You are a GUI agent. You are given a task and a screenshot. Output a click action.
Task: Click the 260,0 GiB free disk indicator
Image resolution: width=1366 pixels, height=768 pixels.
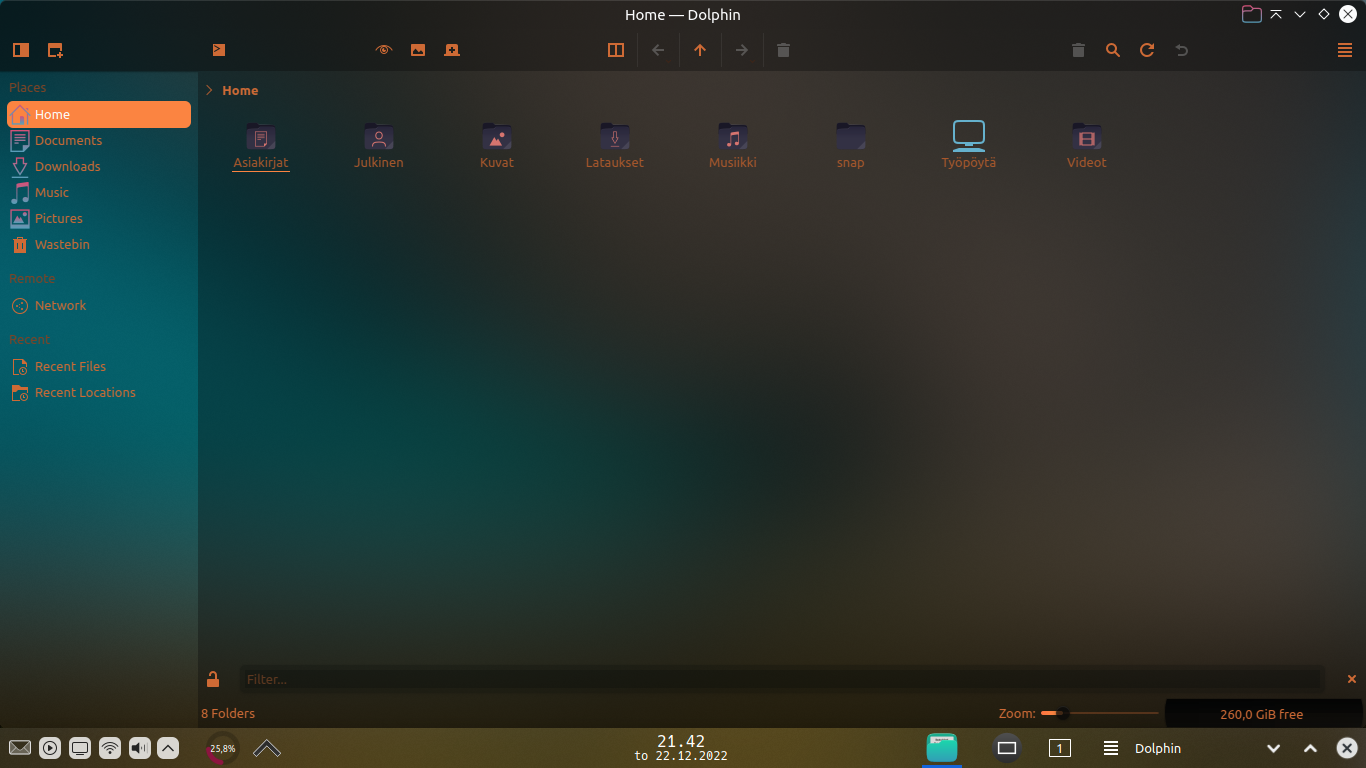tap(1264, 713)
